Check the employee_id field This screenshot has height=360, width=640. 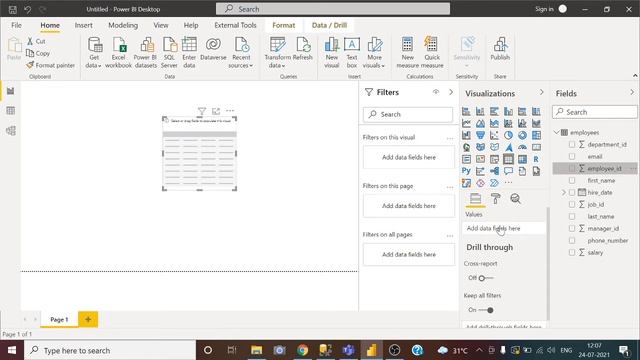click(572, 169)
